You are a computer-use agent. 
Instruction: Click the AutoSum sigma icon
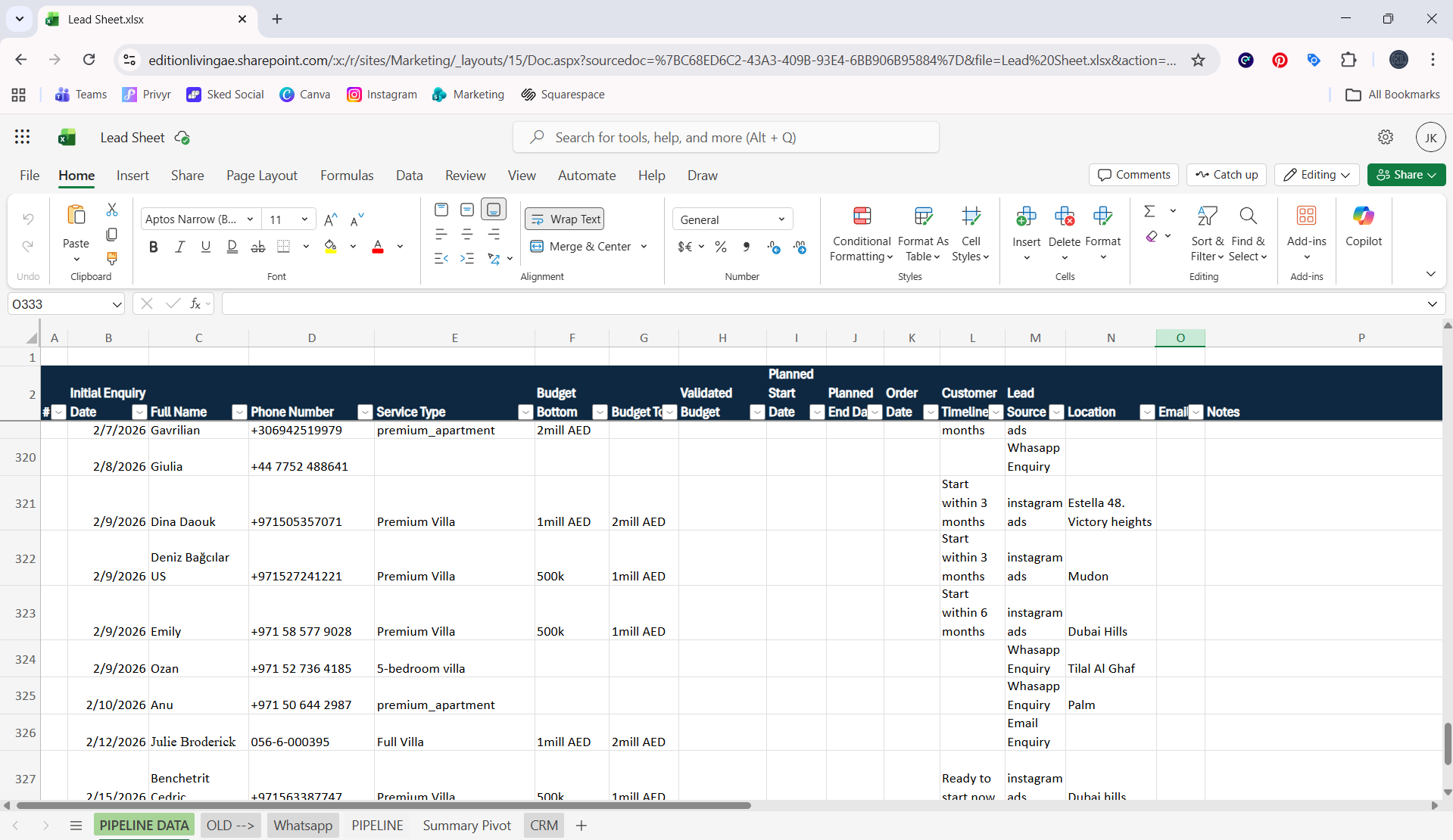1149,211
